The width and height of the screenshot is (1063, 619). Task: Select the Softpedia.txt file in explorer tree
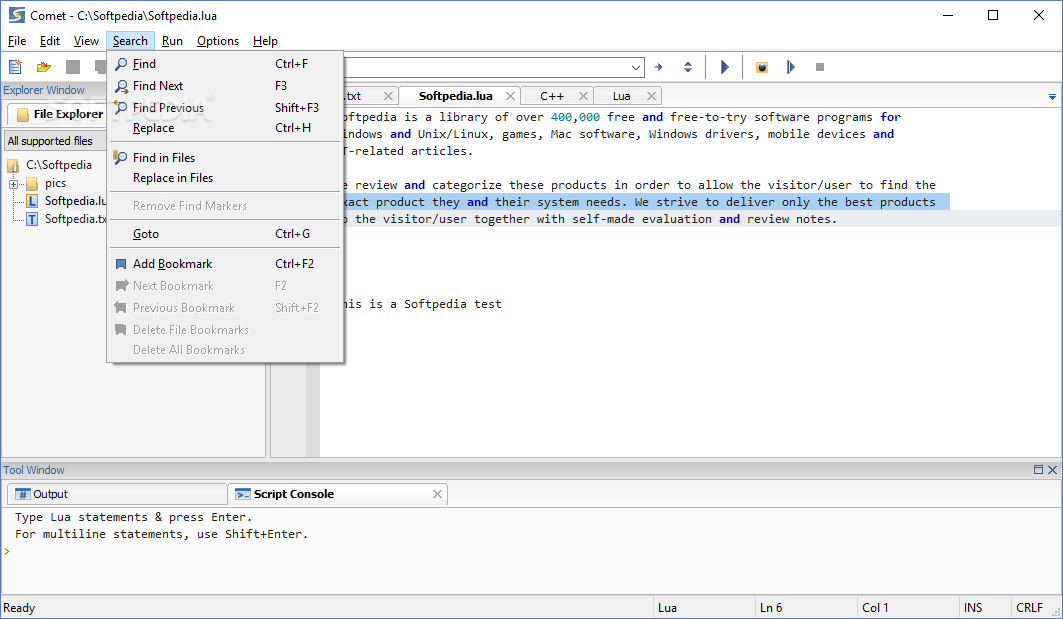pyautogui.click(x=75, y=219)
